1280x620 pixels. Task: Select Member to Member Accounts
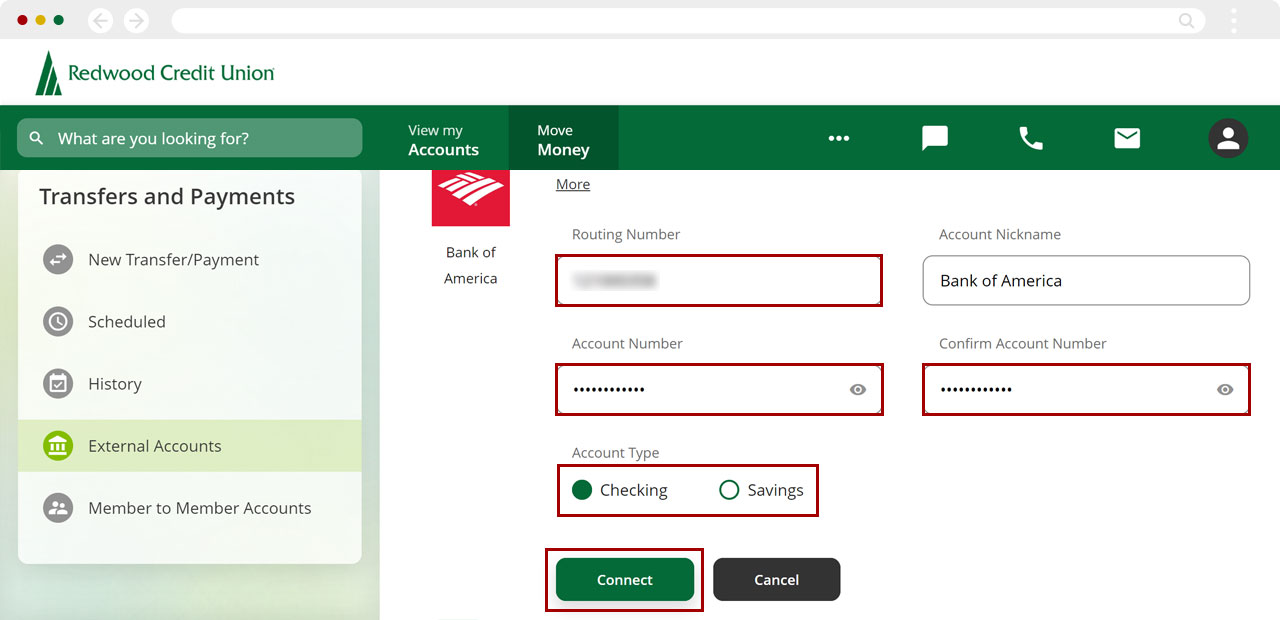(x=190, y=508)
